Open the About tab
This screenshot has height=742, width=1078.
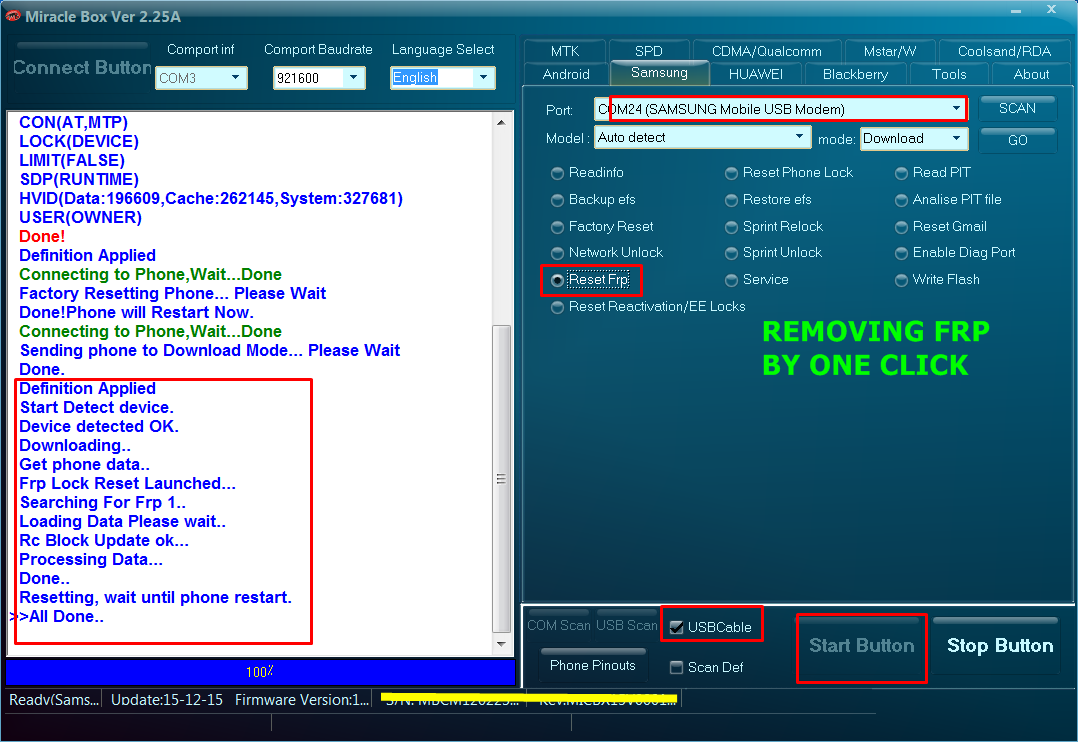(1031, 74)
